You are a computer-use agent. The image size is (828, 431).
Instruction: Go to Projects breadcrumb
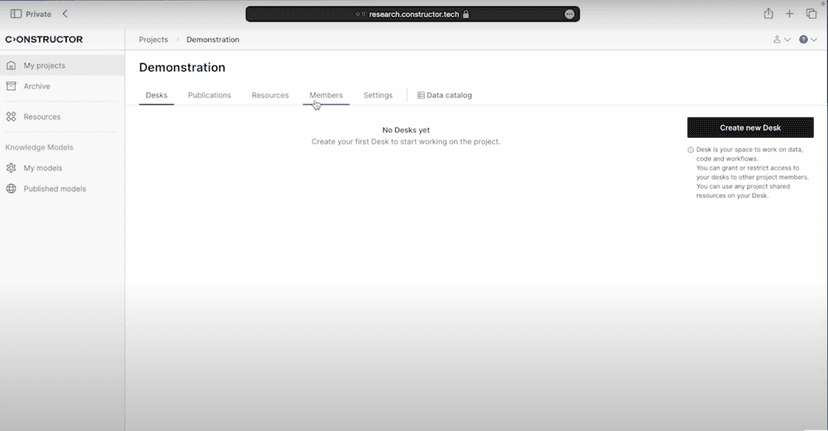tap(153, 40)
